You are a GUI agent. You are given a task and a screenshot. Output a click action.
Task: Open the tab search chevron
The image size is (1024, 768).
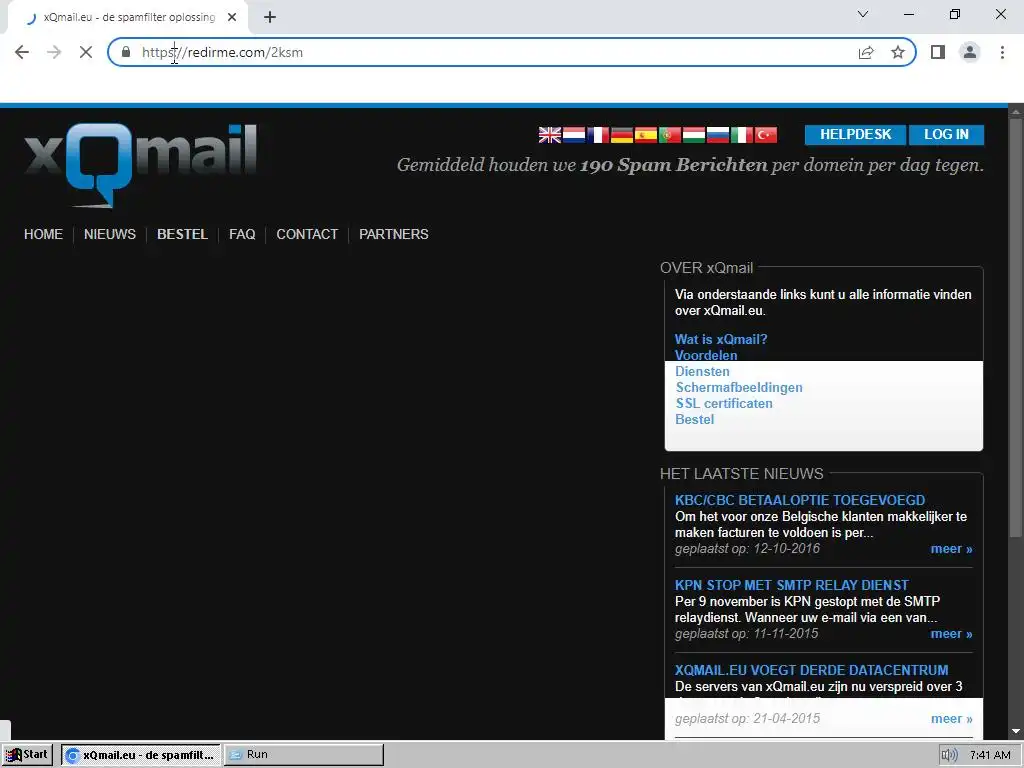(863, 14)
